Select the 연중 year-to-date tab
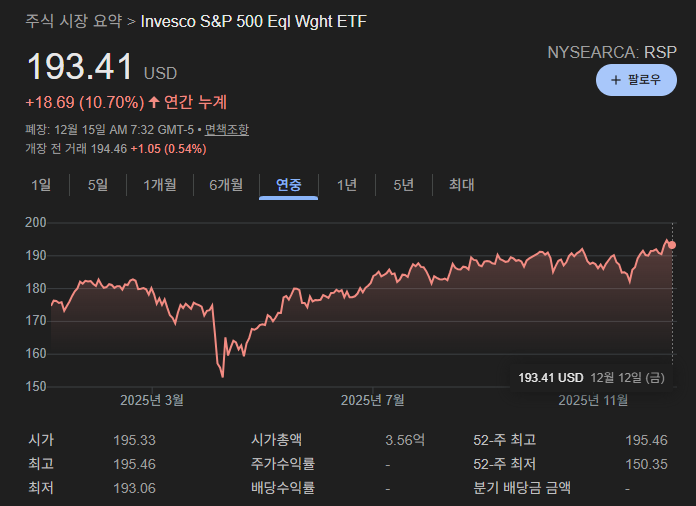Viewport: 696px width, 506px height. [289, 185]
